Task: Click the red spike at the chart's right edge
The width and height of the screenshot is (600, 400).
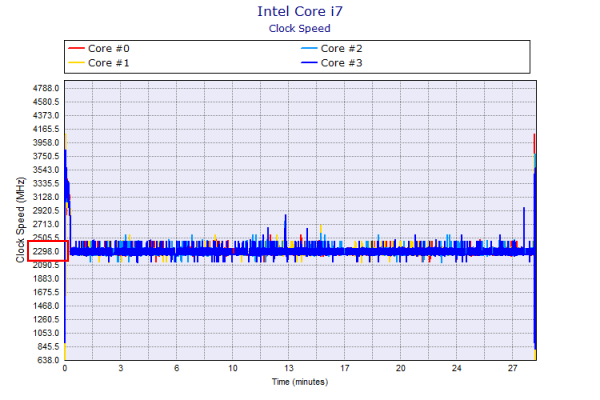Action: point(534,144)
